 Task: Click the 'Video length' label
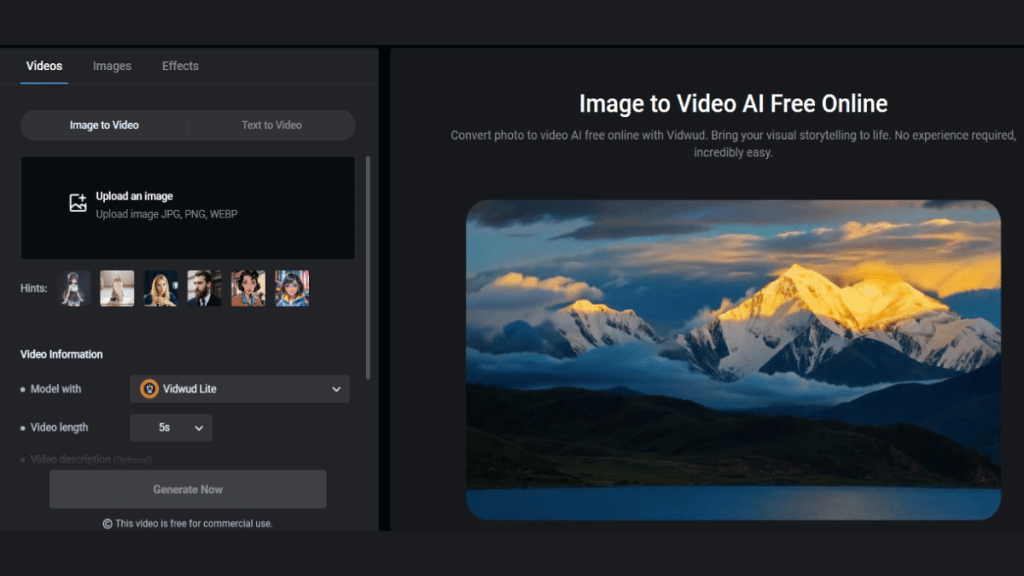(59, 427)
